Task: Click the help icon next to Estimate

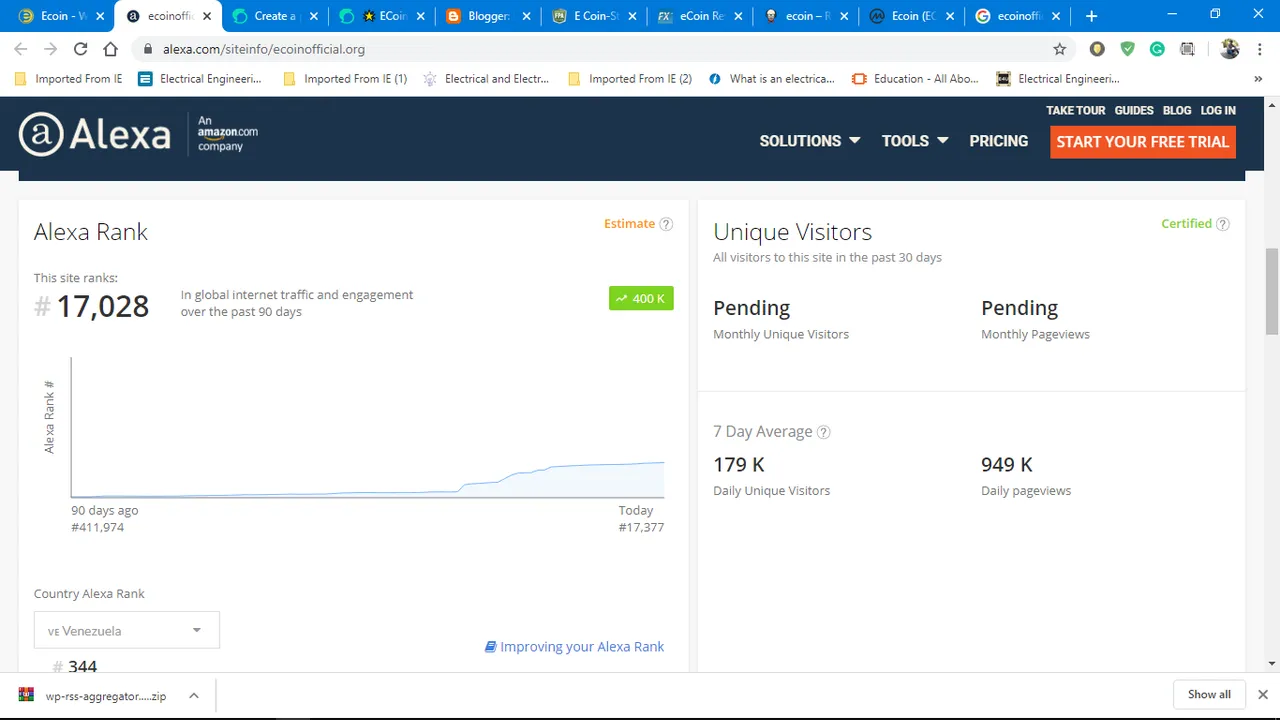Action: pos(666,224)
